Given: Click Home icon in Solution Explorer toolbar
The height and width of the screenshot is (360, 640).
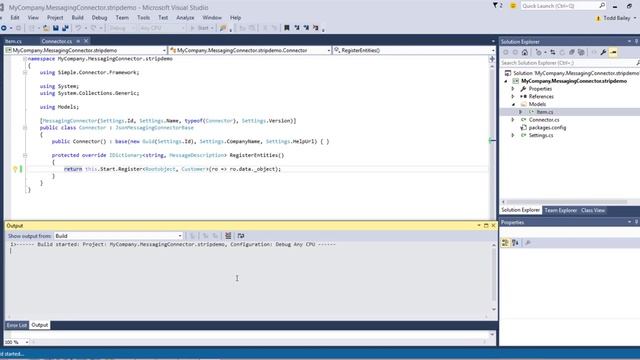Looking at the screenshot, I should click(x=525, y=52).
